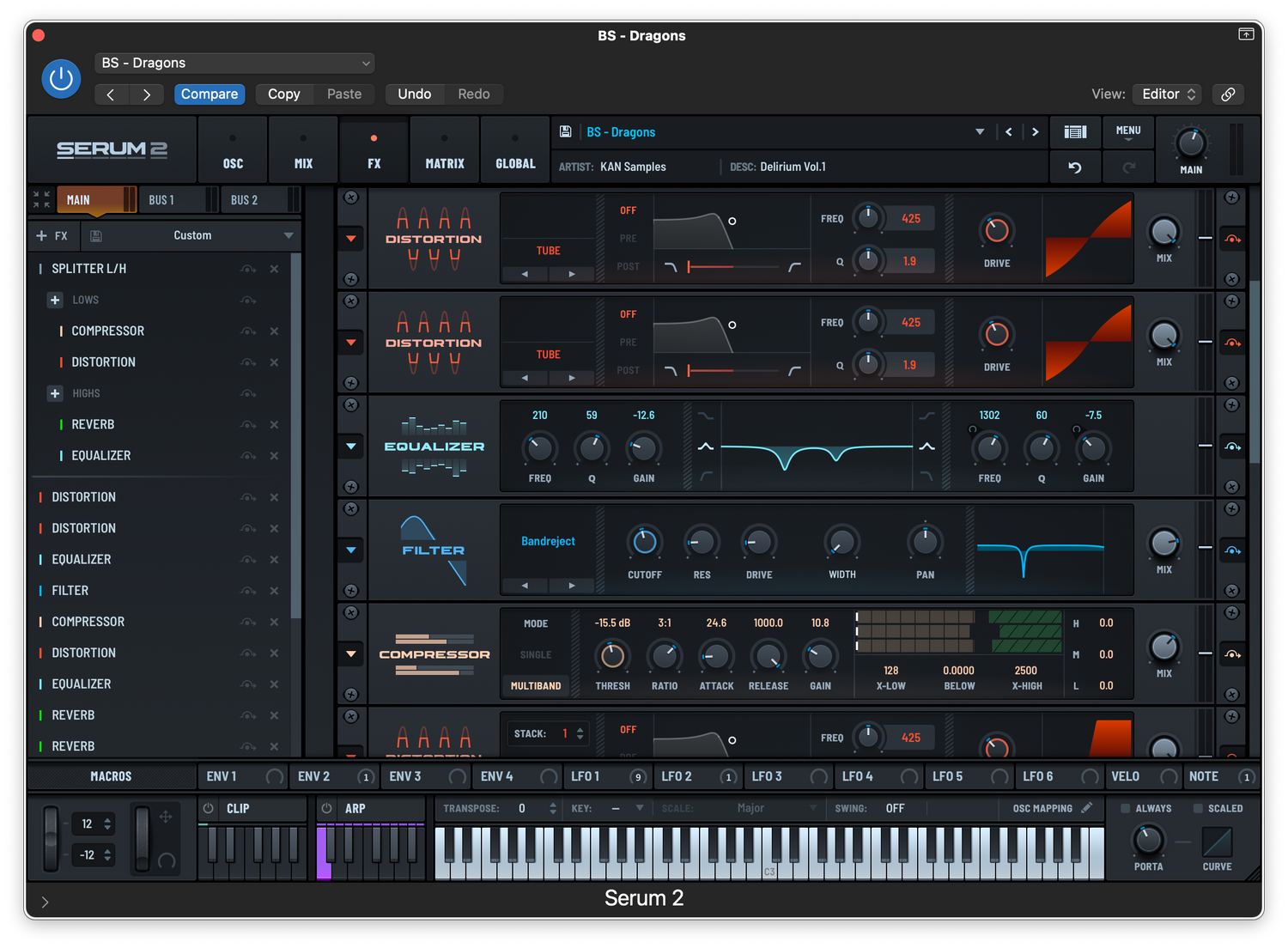This screenshot has width=1288, height=948.
Task: Click the Filter CUTOFF knob
Action: pos(644,542)
